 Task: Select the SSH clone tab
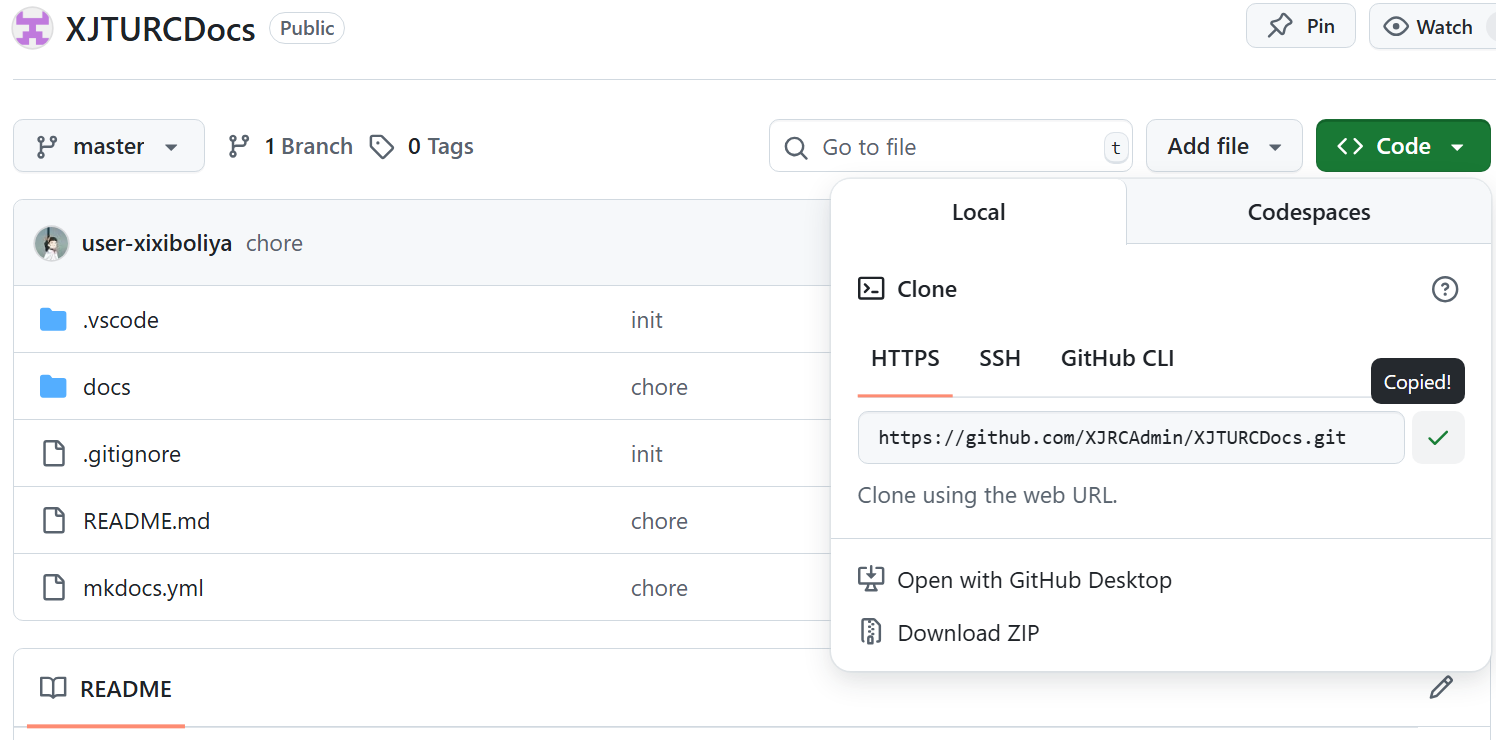pos(999,358)
